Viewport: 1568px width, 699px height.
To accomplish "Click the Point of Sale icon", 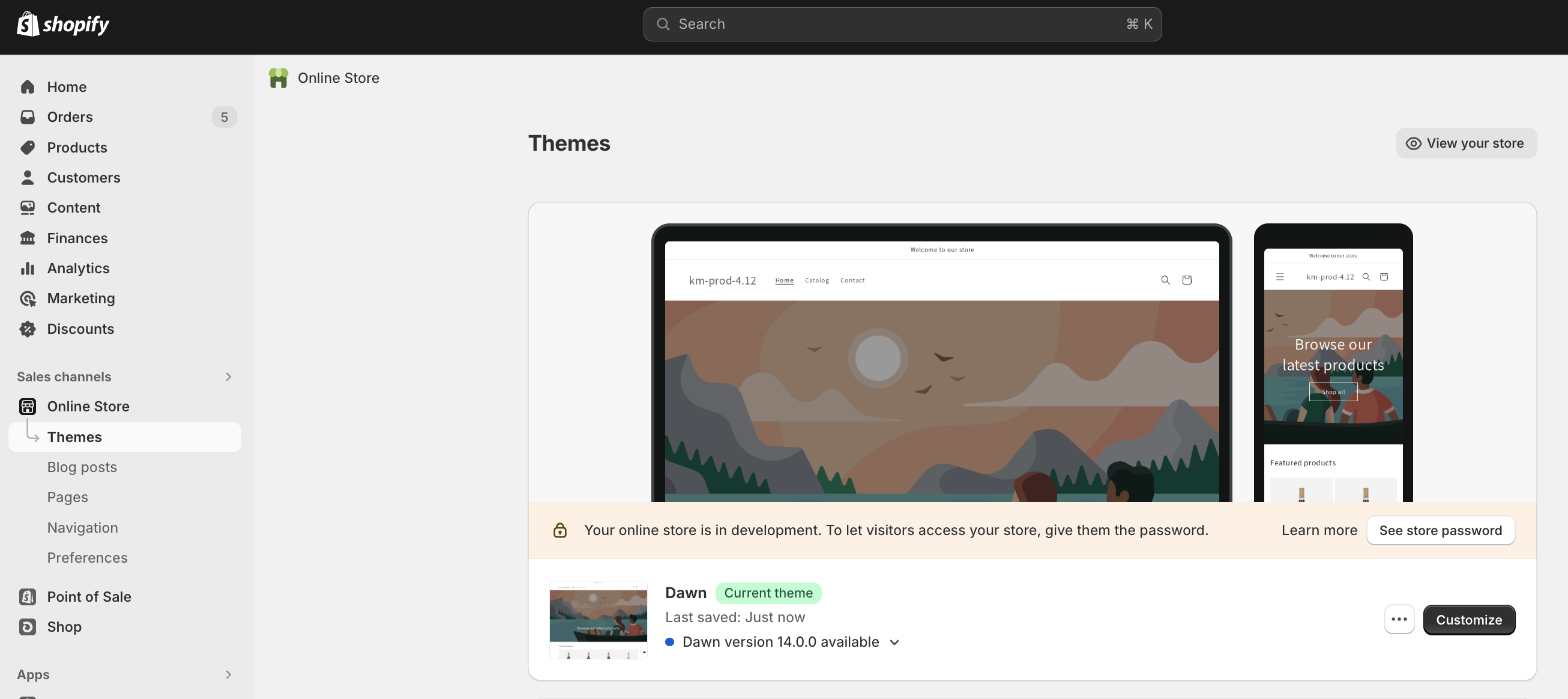I will click(28, 597).
